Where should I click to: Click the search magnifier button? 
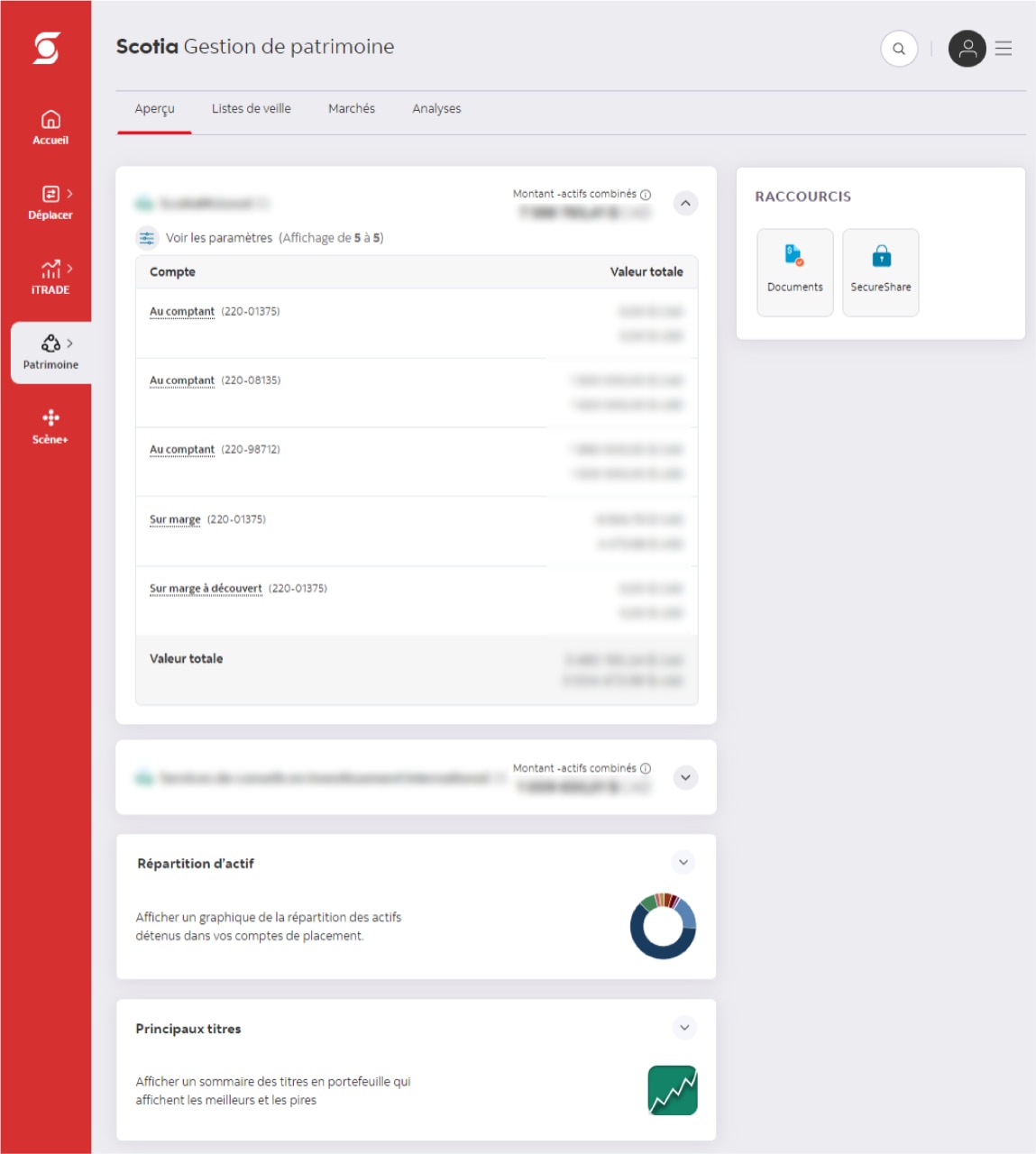tap(899, 49)
